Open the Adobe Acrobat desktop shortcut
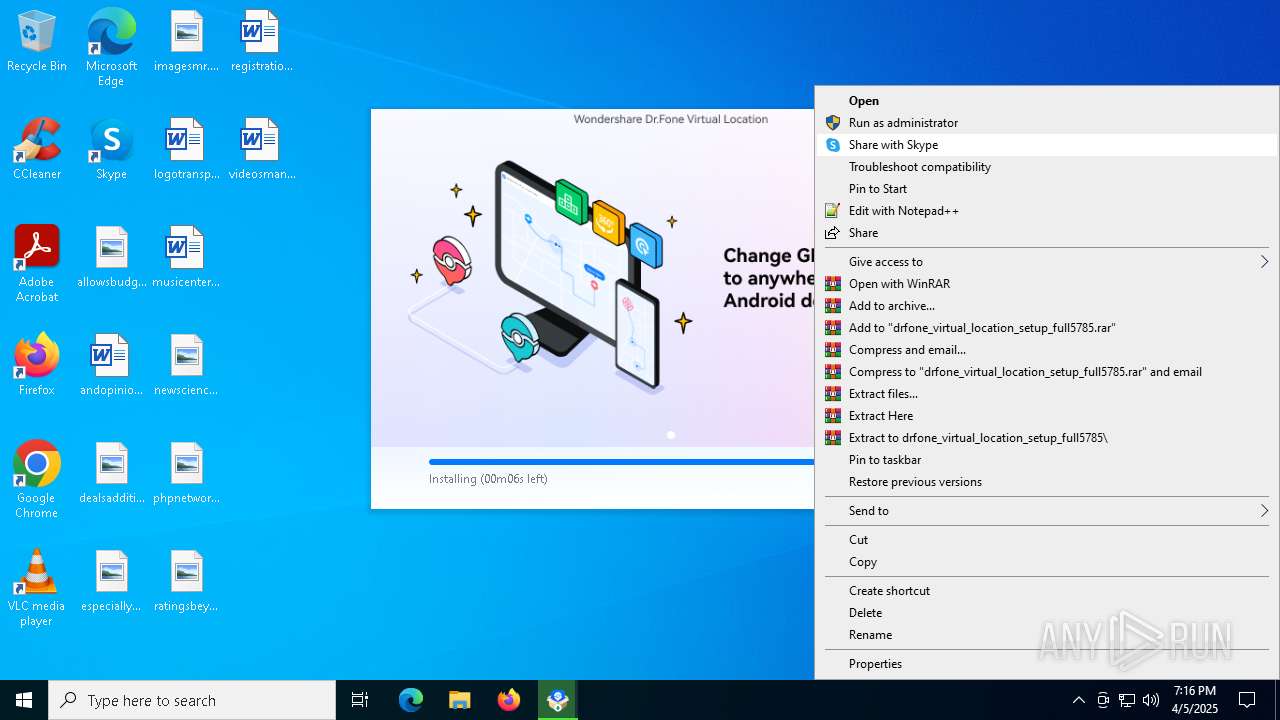This screenshot has width=1280, height=720. click(37, 264)
